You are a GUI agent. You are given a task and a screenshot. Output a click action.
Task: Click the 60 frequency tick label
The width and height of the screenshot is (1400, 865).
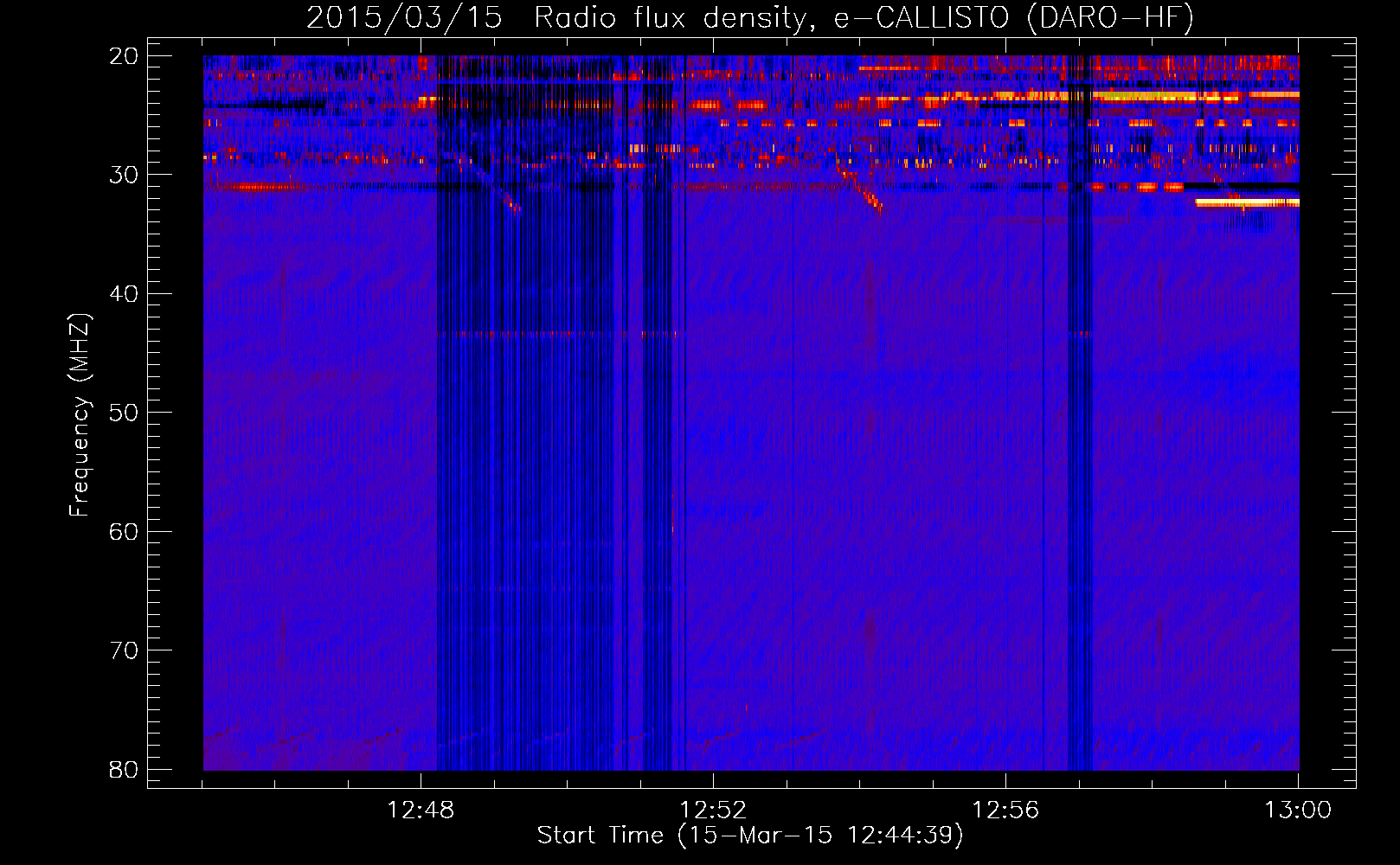(x=124, y=532)
